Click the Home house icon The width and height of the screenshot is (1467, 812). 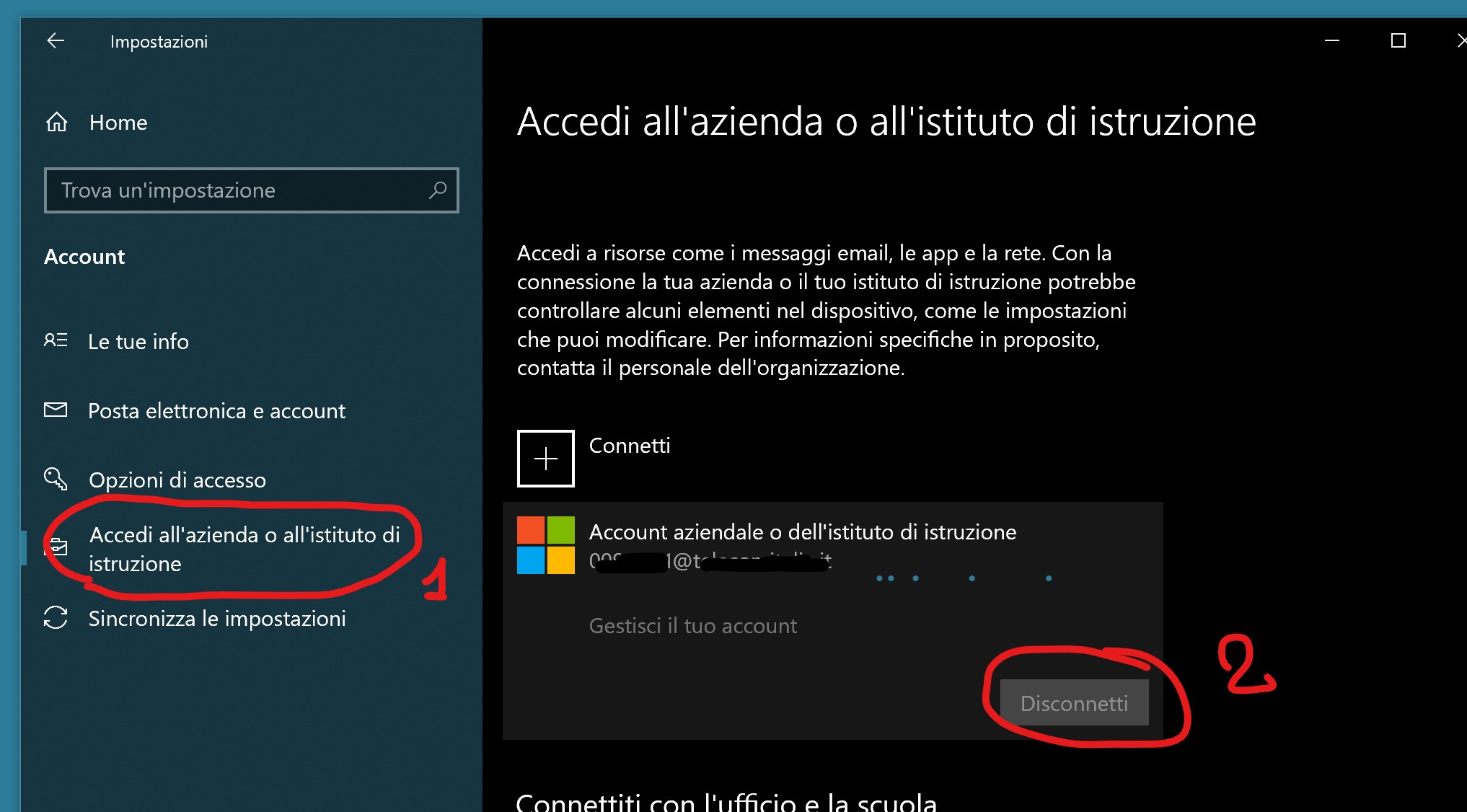(57, 123)
